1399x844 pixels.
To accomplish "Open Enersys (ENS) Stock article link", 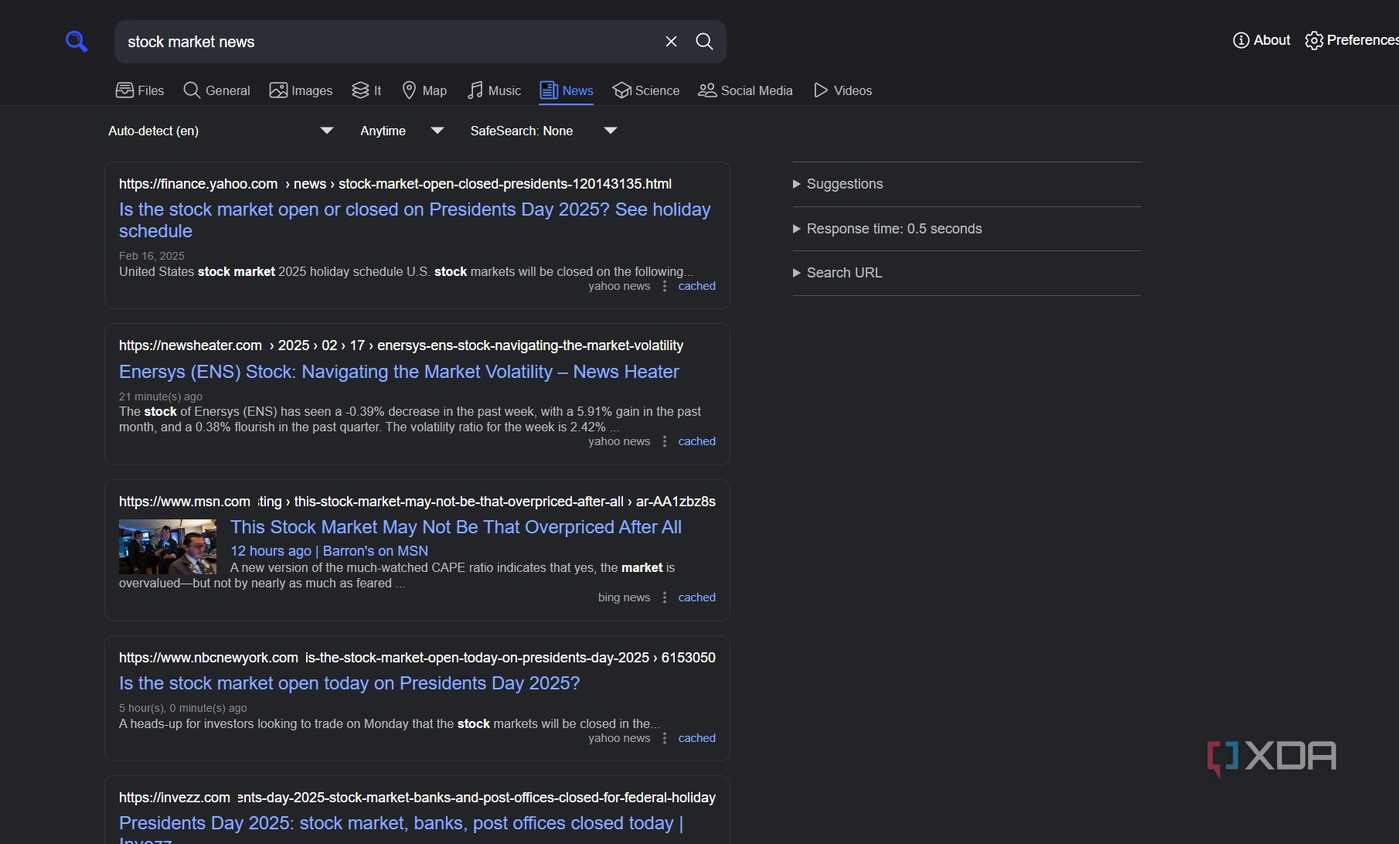I will coord(399,371).
